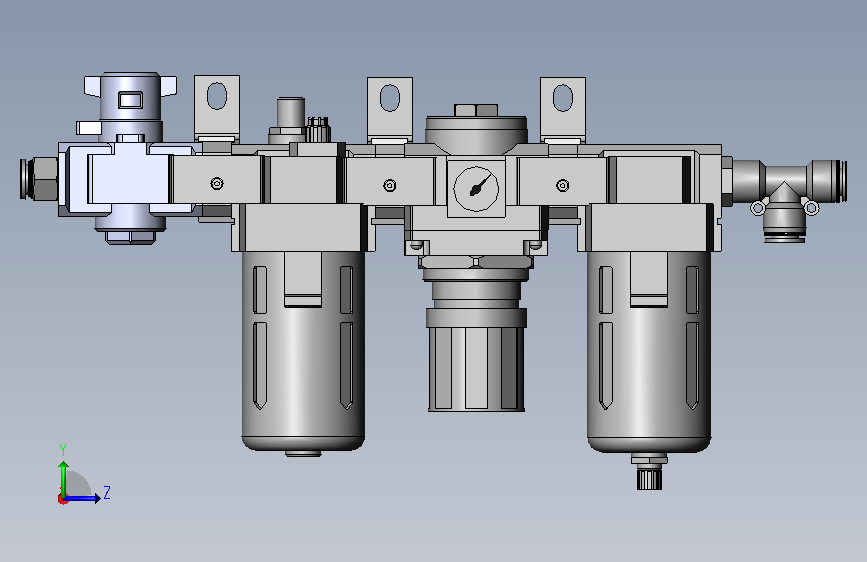Click the slot hole in the middle mounting bracket

point(390,97)
